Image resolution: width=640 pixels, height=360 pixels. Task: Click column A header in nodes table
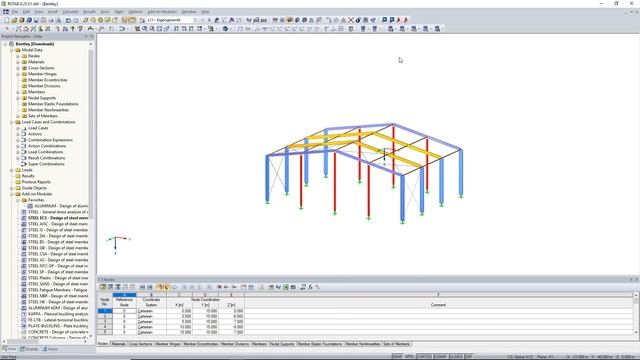124,295
